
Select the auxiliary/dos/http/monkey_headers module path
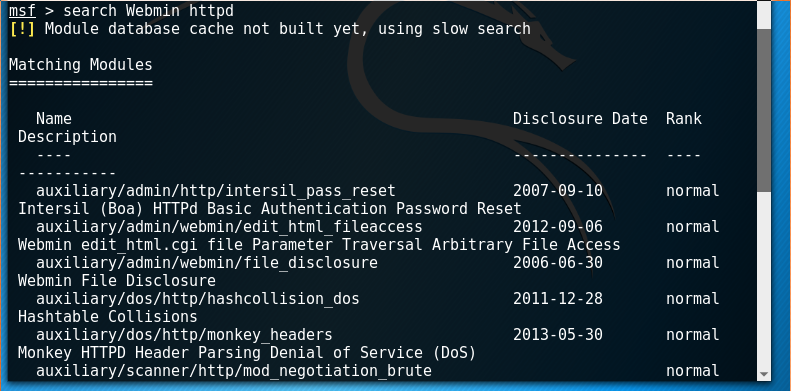point(184,334)
